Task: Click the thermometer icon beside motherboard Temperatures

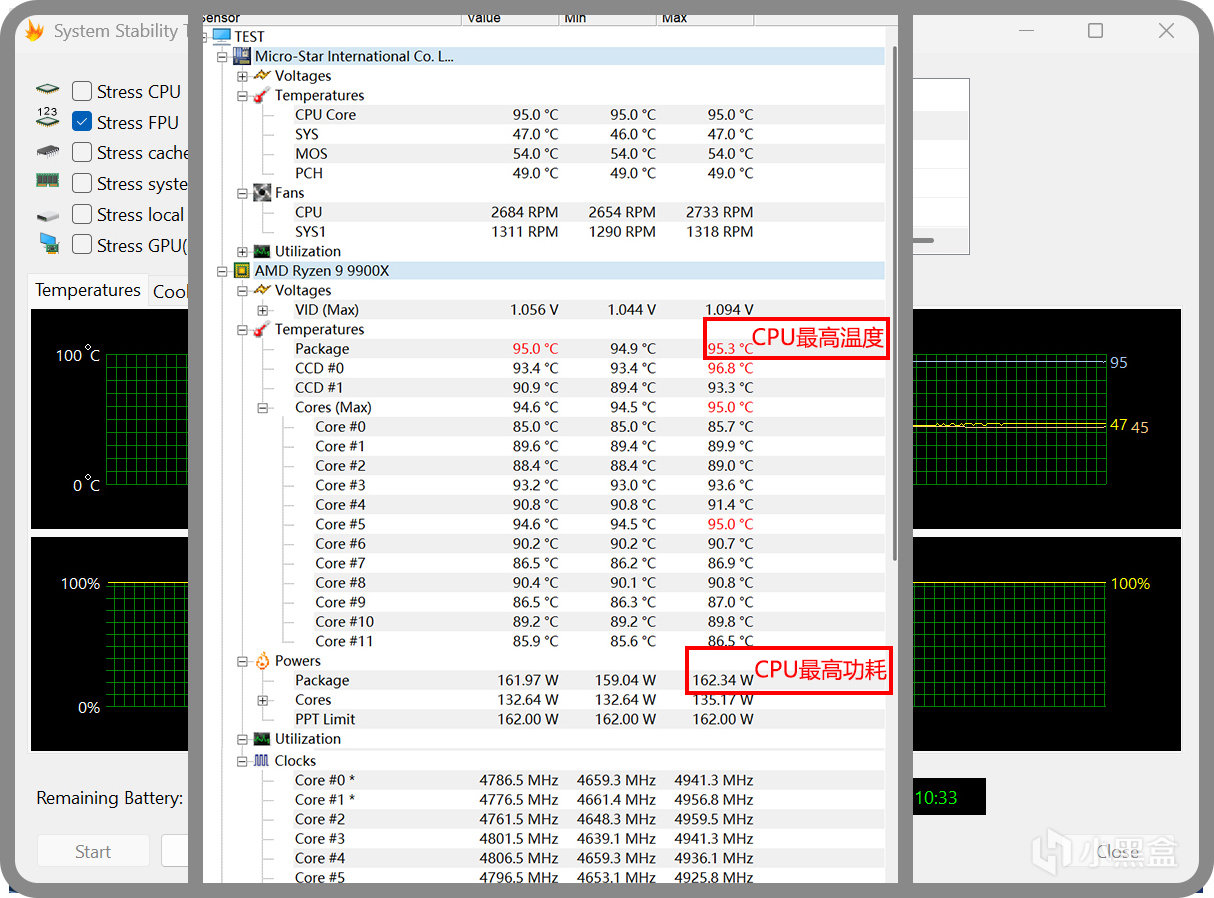Action: [x=262, y=95]
